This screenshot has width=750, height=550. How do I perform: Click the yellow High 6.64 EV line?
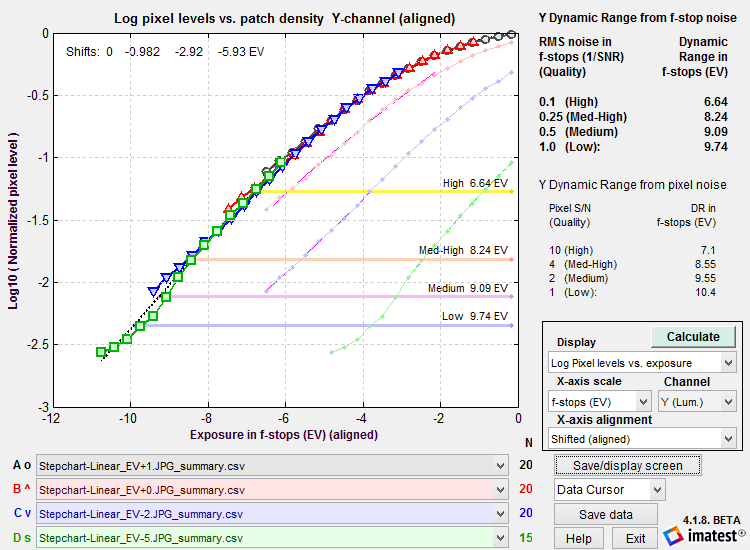click(386, 191)
